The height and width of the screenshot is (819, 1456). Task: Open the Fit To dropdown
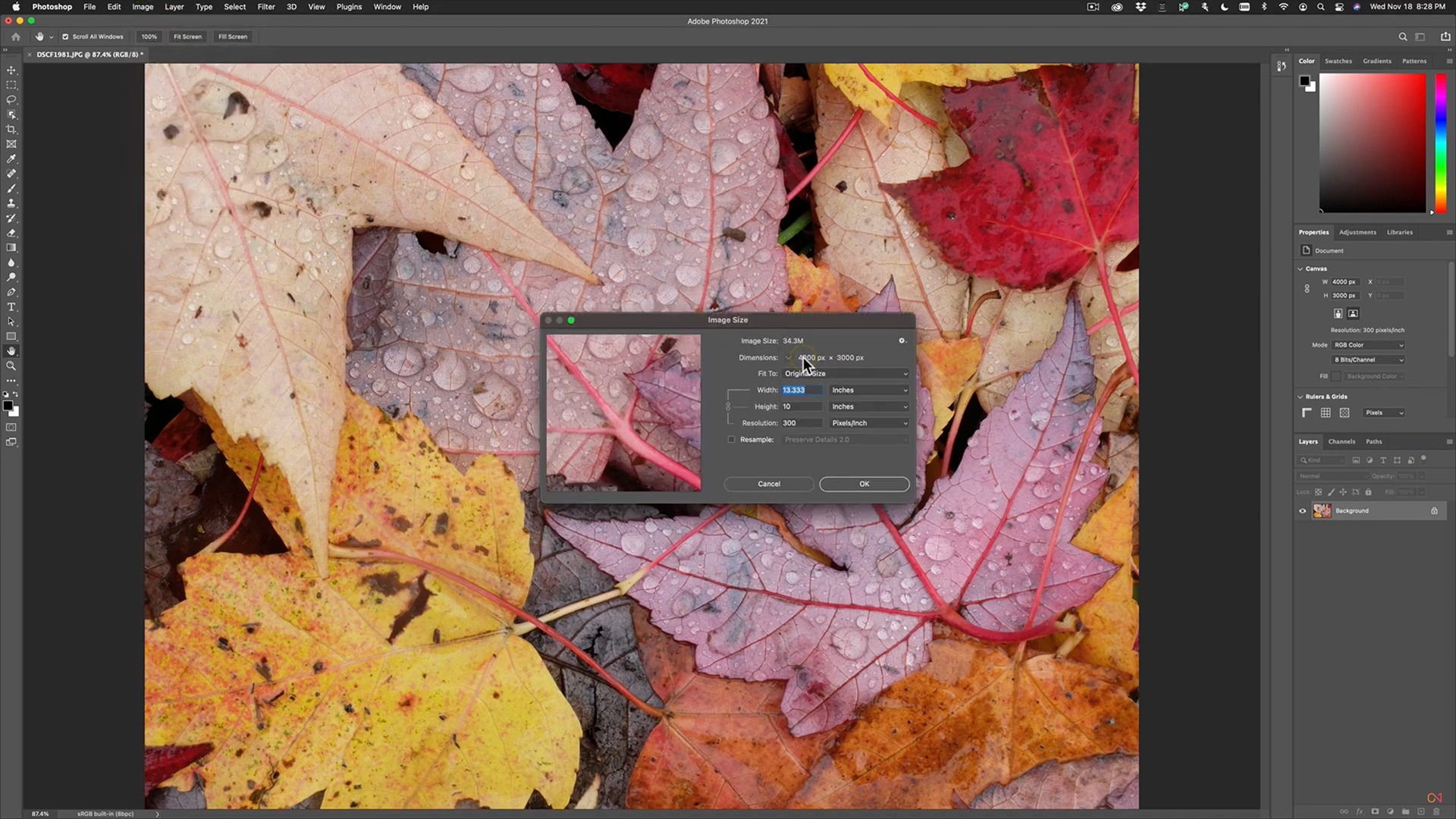click(x=845, y=373)
